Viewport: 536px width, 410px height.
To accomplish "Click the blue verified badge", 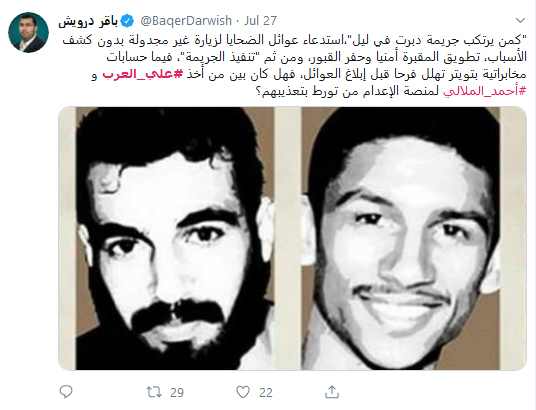I will coord(128,21).
